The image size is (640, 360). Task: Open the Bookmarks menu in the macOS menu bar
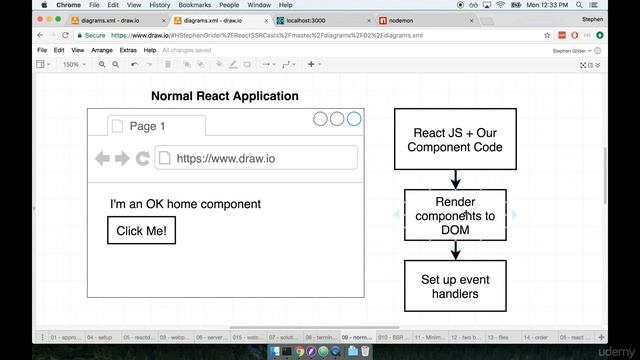(x=195, y=5)
